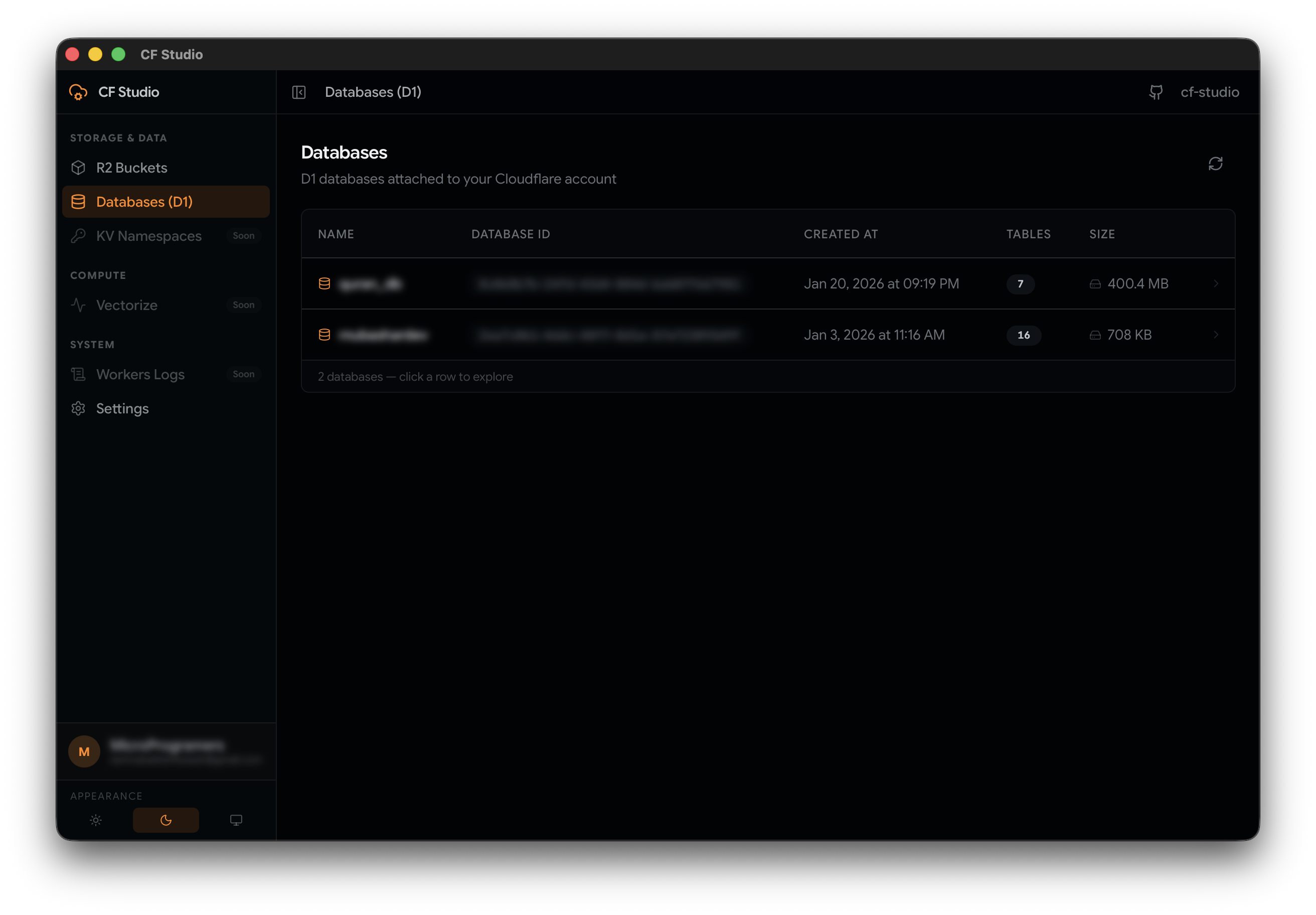Click the Databases (D1) header breadcrumb title
This screenshot has height=915, width=1316.
pyautogui.click(x=373, y=92)
